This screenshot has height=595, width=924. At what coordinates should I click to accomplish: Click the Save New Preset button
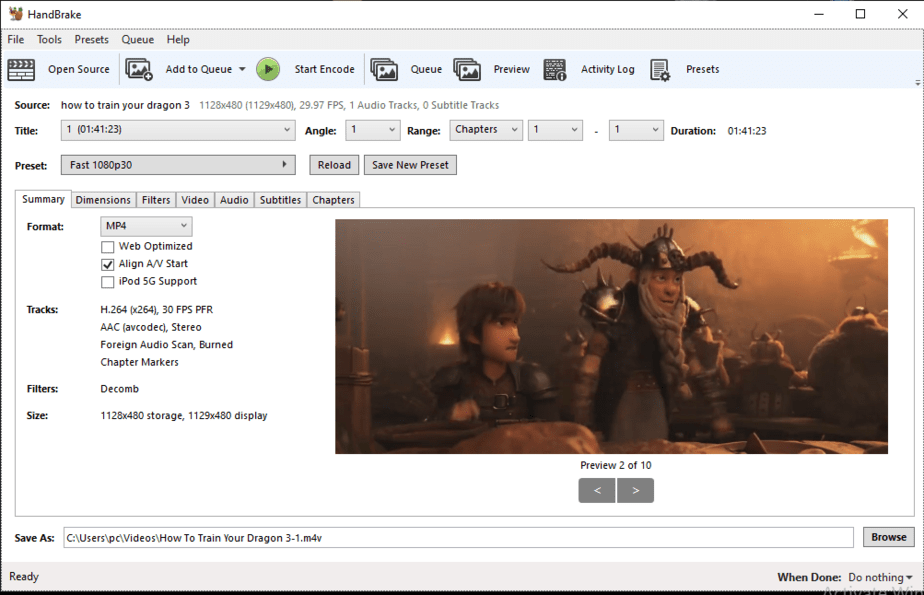pyautogui.click(x=410, y=165)
